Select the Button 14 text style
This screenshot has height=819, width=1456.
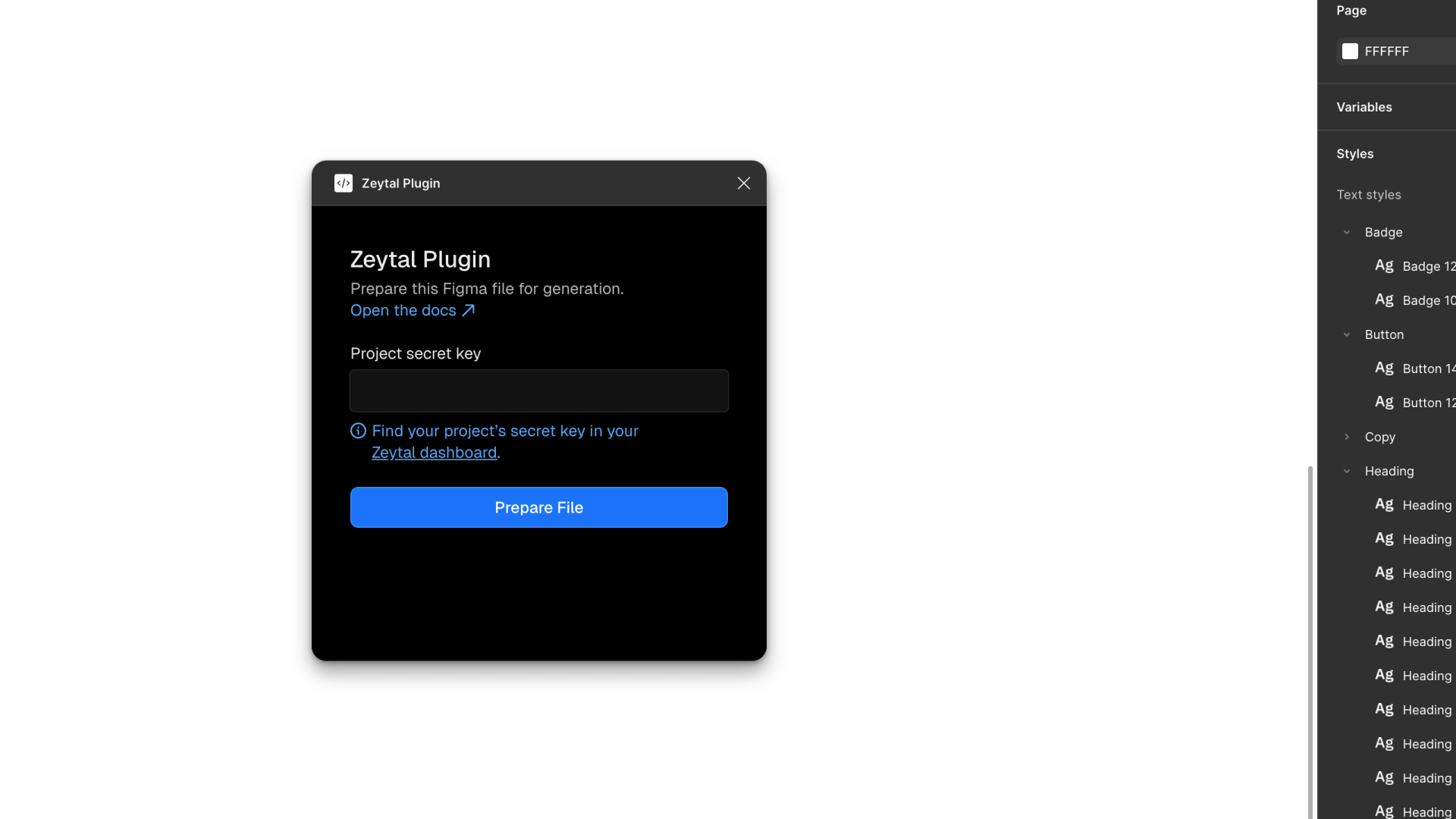click(1429, 369)
